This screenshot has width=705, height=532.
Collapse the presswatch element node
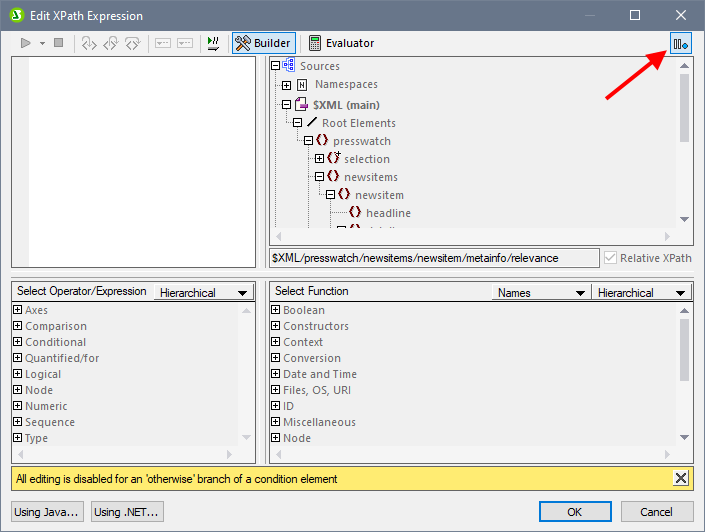308,141
